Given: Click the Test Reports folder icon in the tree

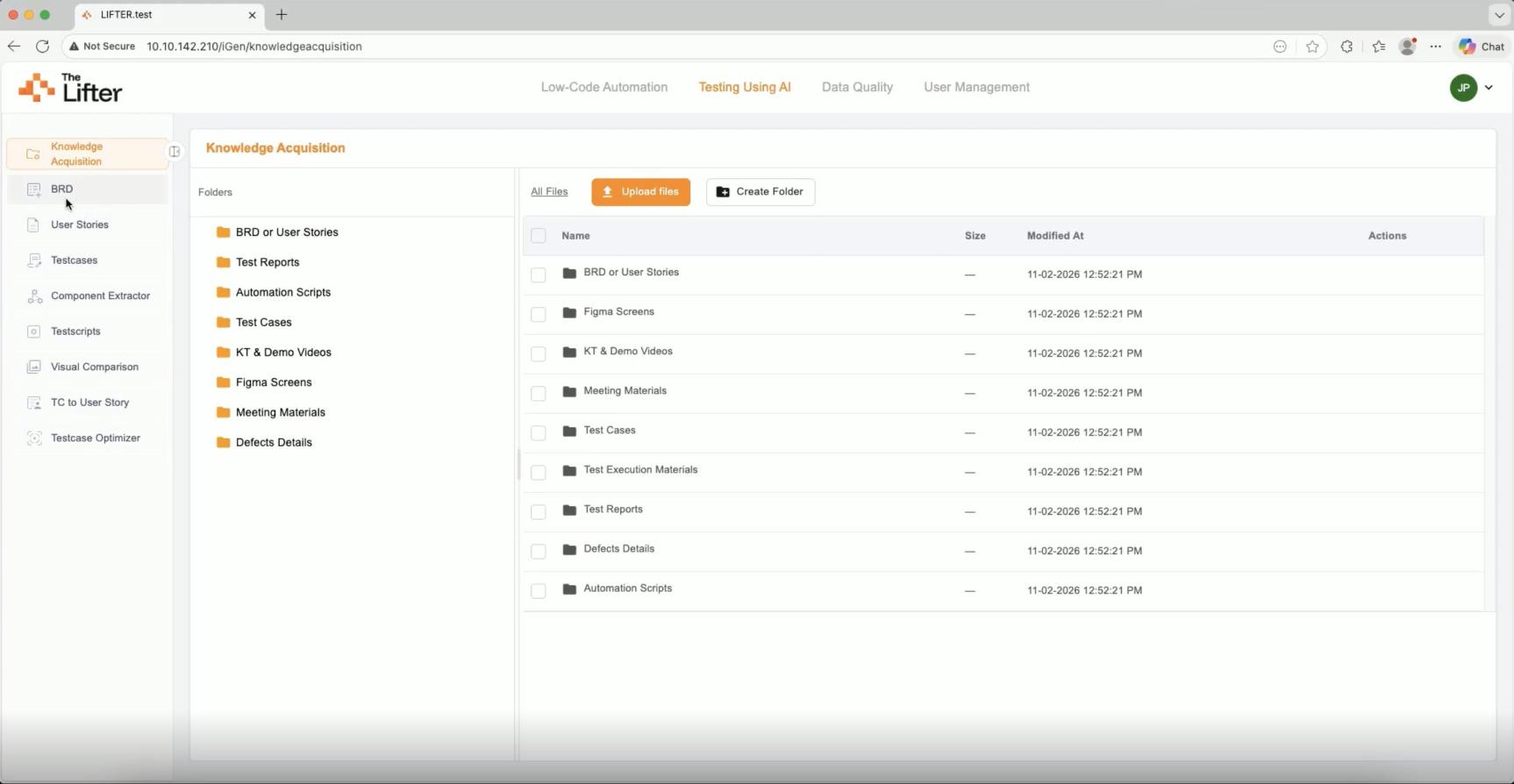Looking at the screenshot, I should tap(223, 262).
